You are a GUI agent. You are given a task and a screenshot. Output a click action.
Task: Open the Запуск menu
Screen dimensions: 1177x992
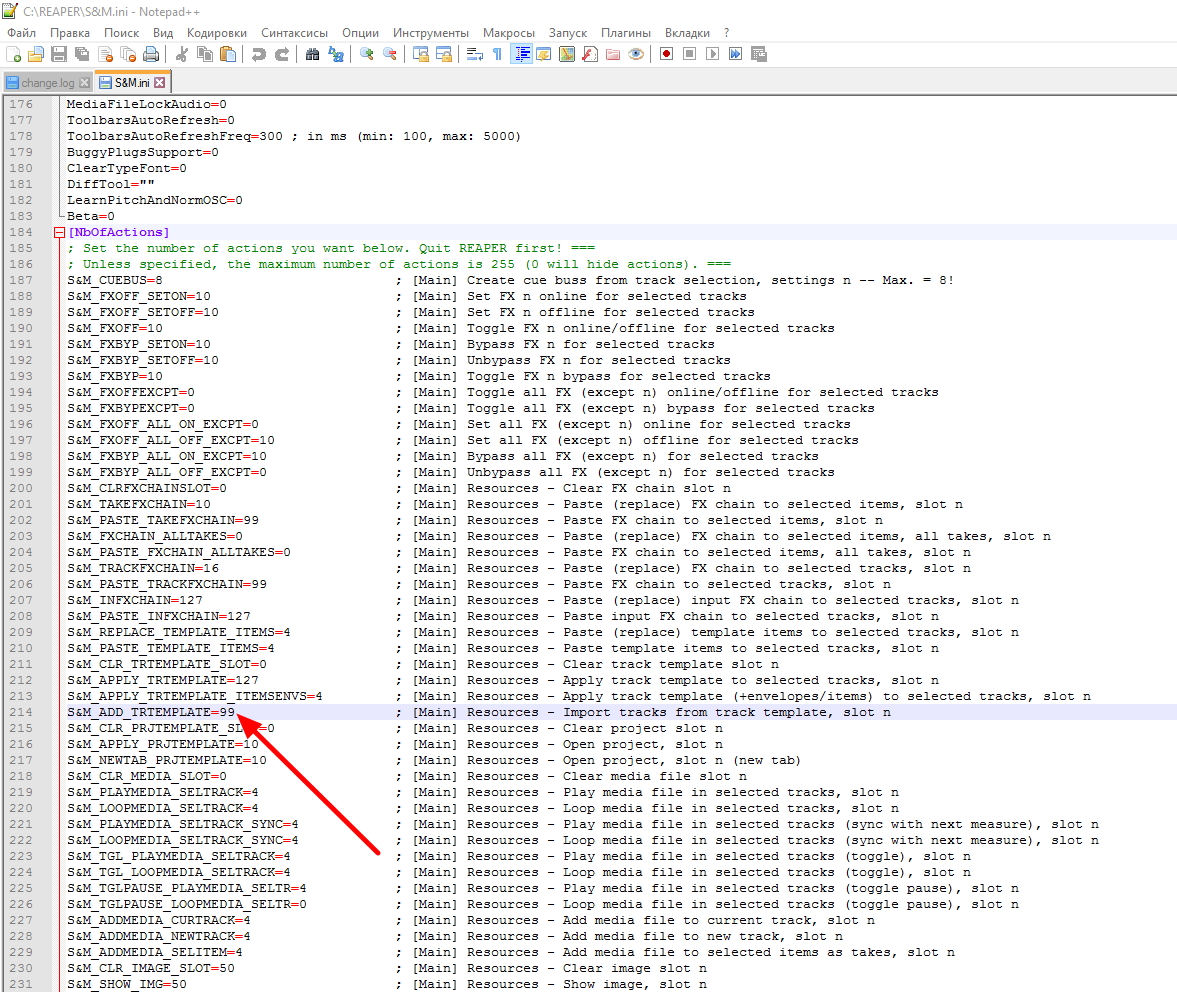[x=567, y=33]
